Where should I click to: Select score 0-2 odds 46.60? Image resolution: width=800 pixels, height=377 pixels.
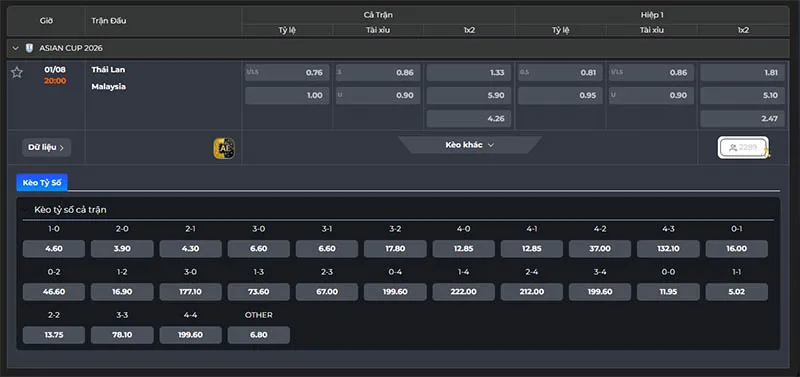pos(54,292)
